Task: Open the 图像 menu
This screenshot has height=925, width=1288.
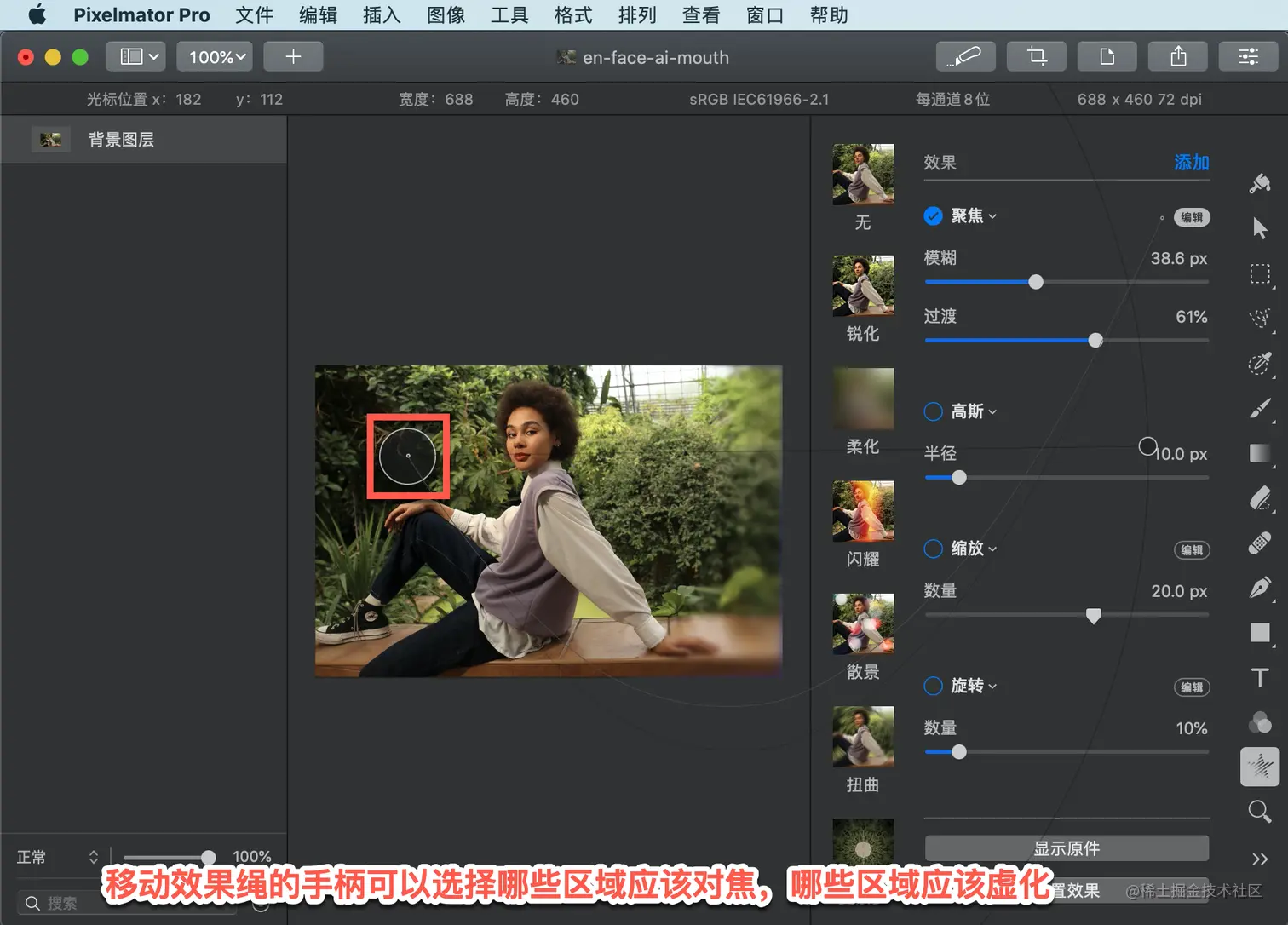Action: point(446,14)
